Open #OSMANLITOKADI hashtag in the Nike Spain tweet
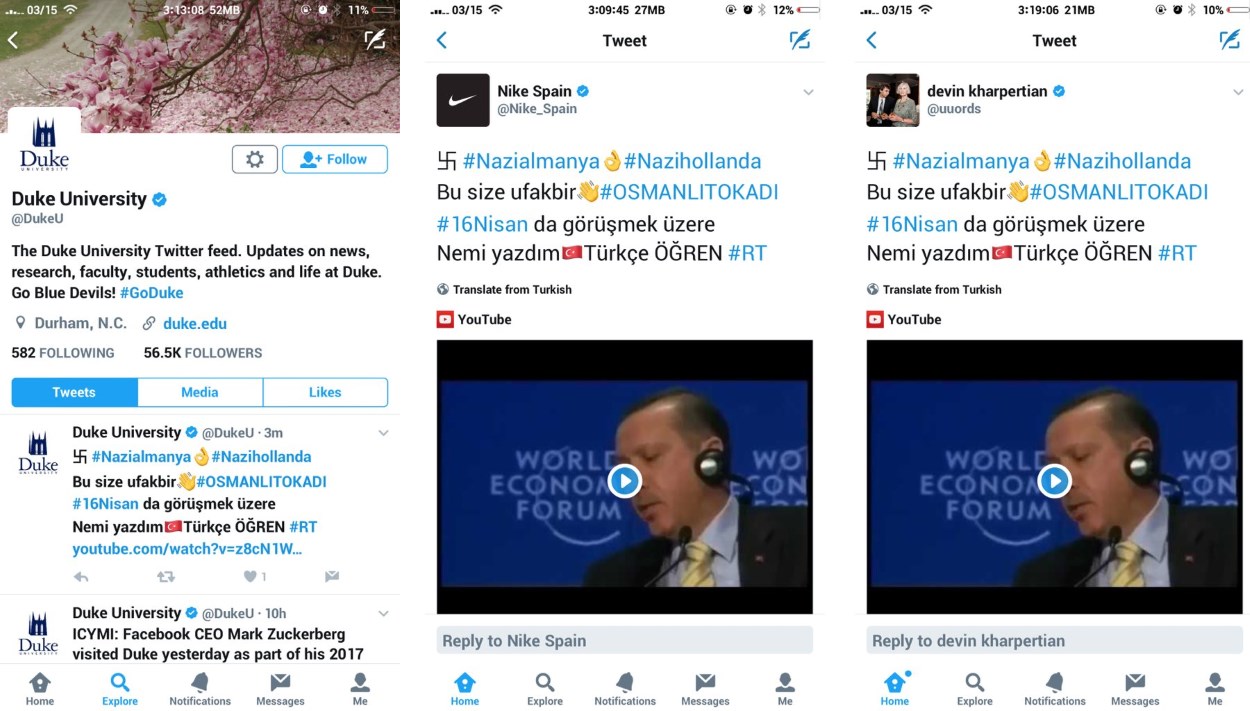The image size is (1250, 711). click(x=689, y=192)
